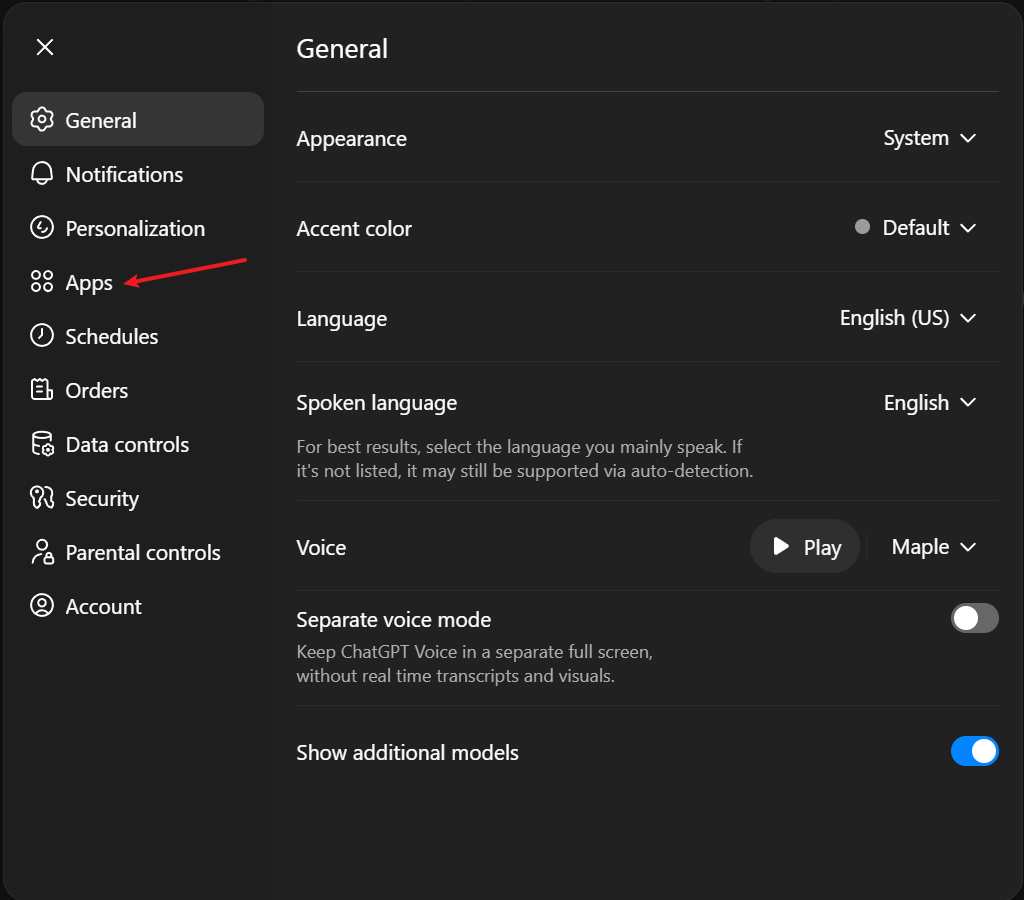Click the Notifications bell icon

41,173
